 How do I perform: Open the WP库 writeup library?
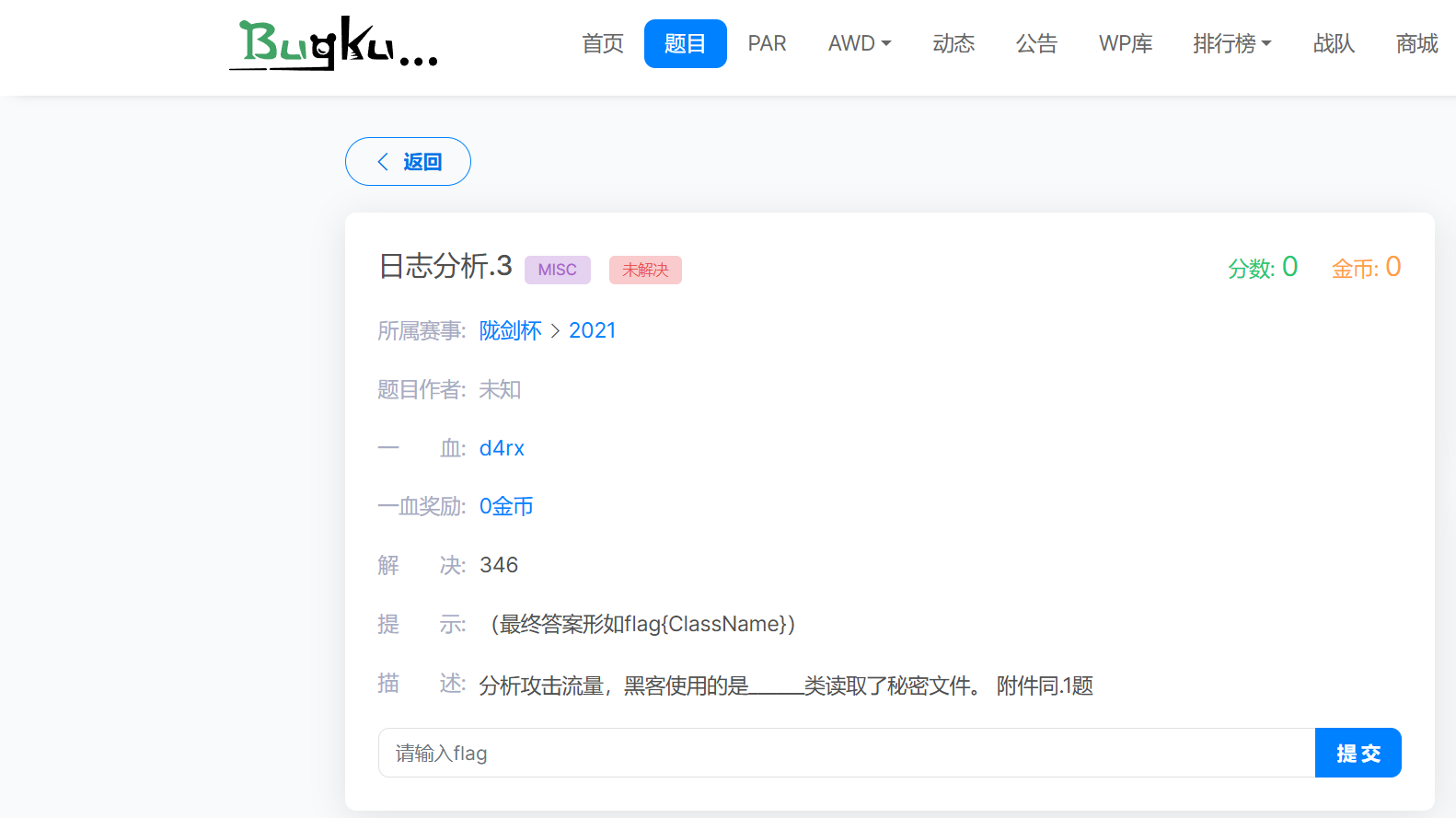coord(1126,43)
